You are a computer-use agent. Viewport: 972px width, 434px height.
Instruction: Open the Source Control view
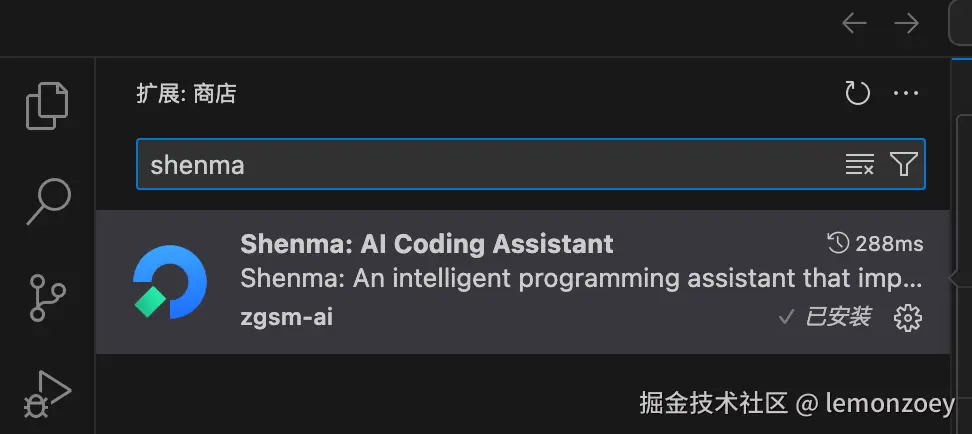pyautogui.click(x=47, y=298)
